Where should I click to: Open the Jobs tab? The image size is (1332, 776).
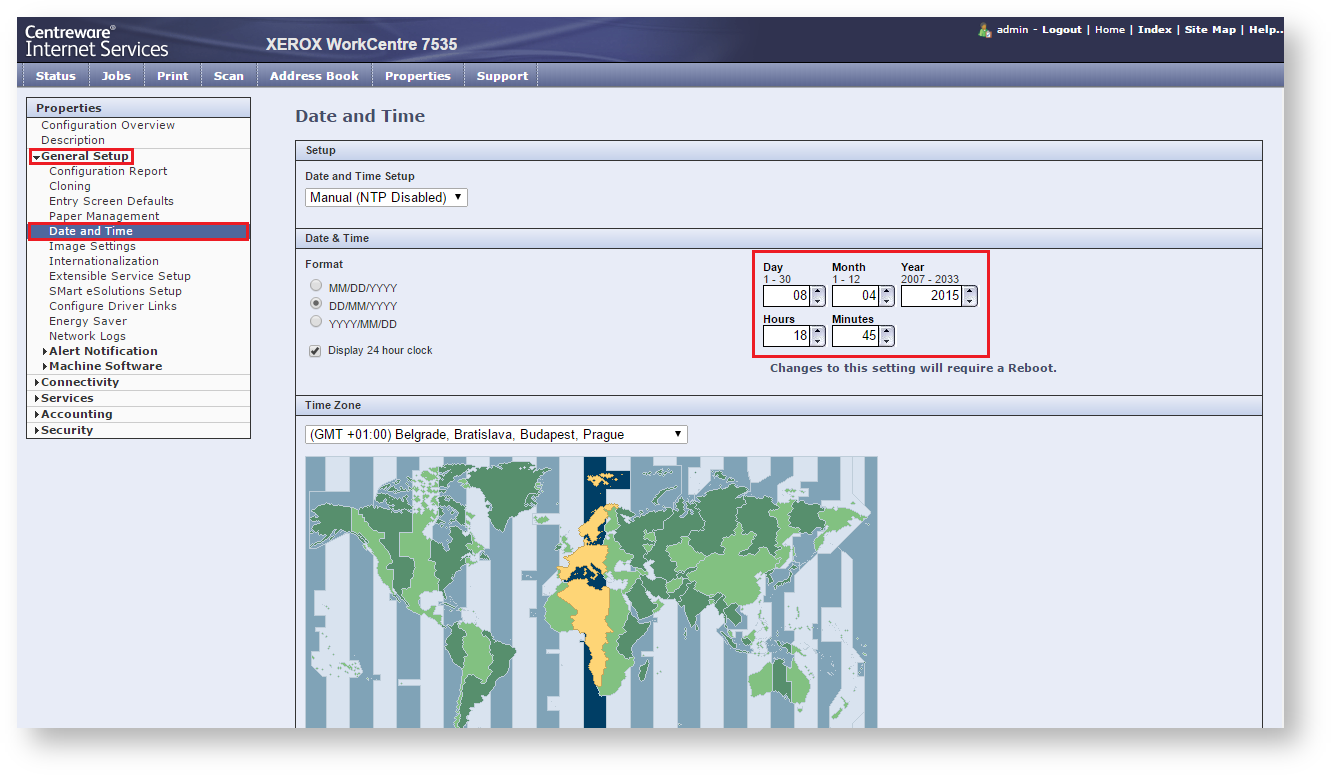coord(116,76)
